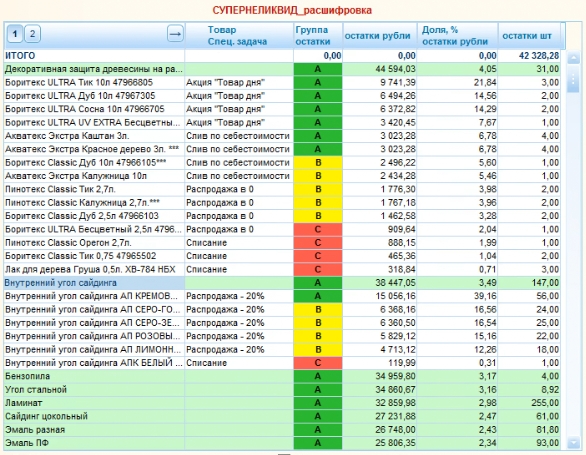This screenshot has height=455, width=586.
Task: Click scrollbar down arrow at bottom right
Action: click(573, 442)
